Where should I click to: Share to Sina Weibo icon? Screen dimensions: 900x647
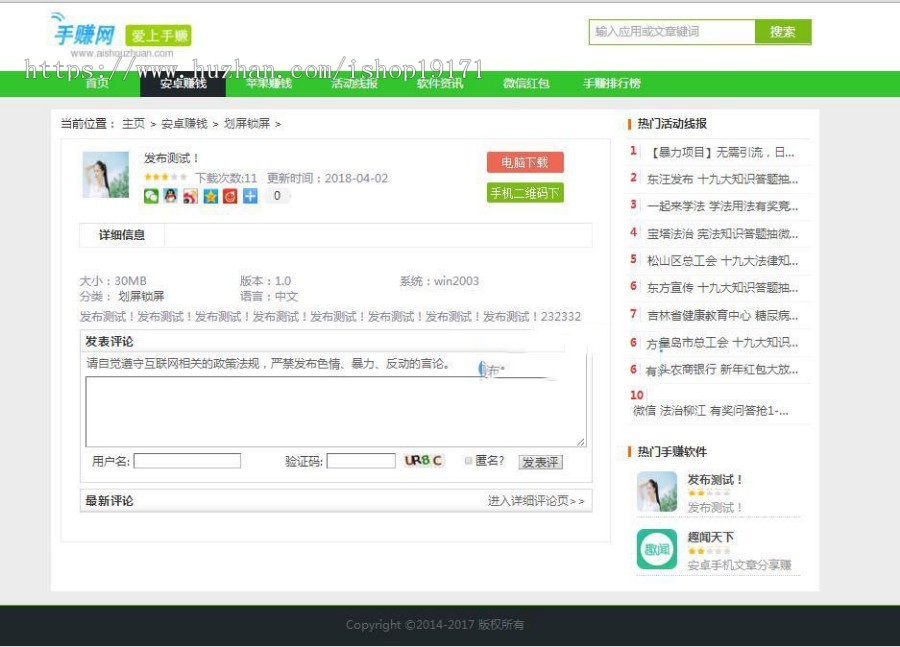(x=189, y=196)
